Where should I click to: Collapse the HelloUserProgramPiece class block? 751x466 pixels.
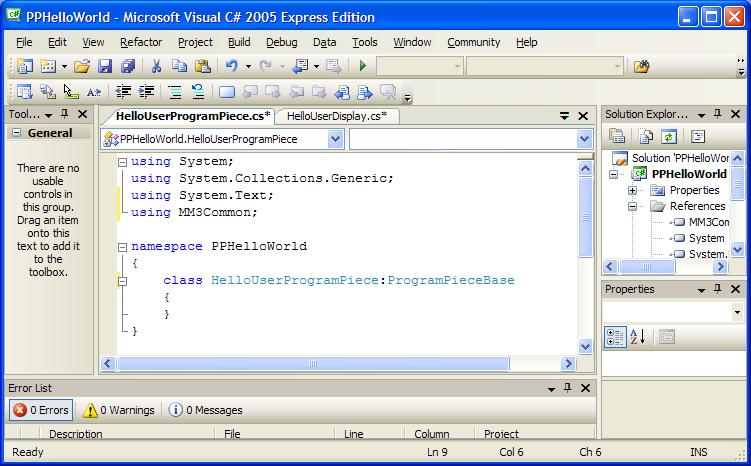(122, 281)
